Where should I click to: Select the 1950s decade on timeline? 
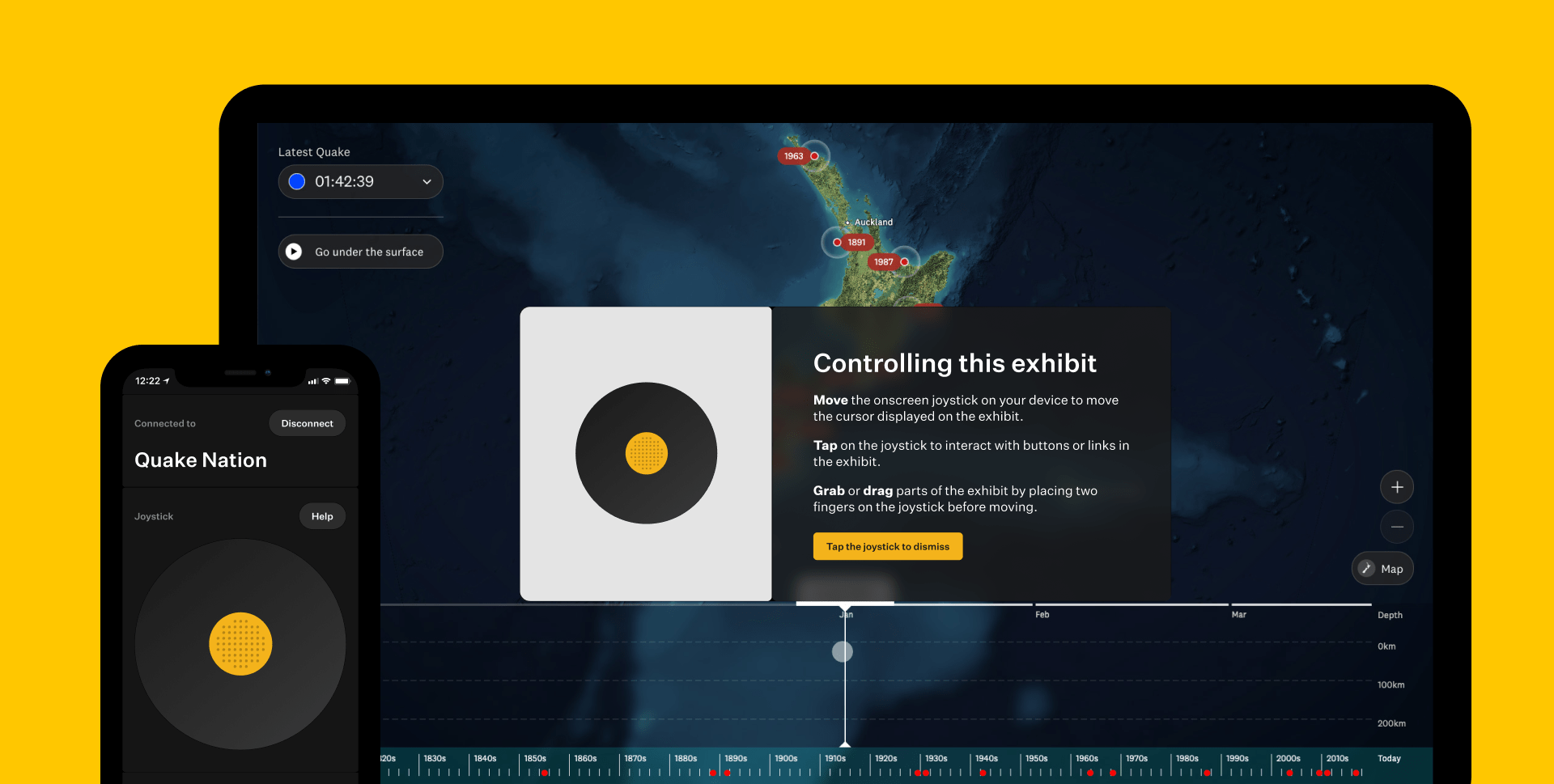click(x=1037, y=759)
